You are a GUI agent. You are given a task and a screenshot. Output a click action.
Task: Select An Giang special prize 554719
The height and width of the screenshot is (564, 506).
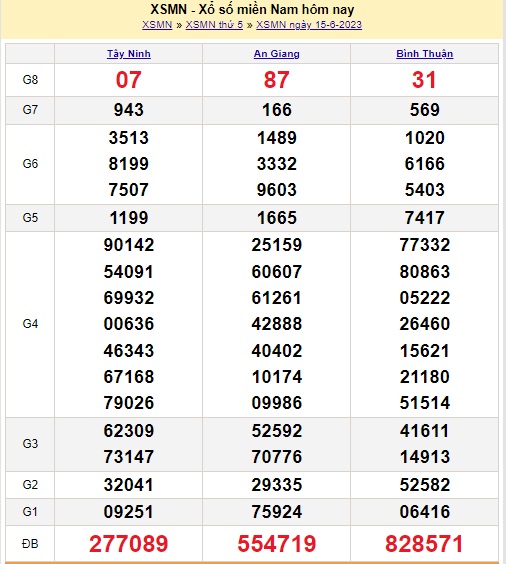pos(277,543)
